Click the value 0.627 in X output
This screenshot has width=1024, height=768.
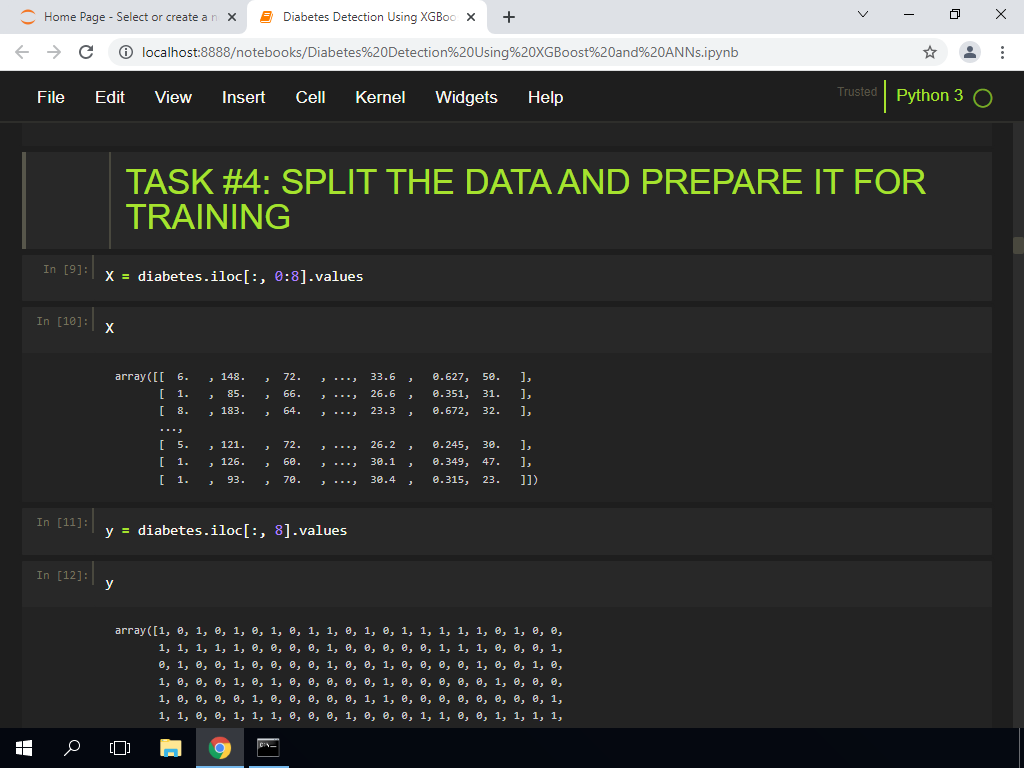(449, 377)
